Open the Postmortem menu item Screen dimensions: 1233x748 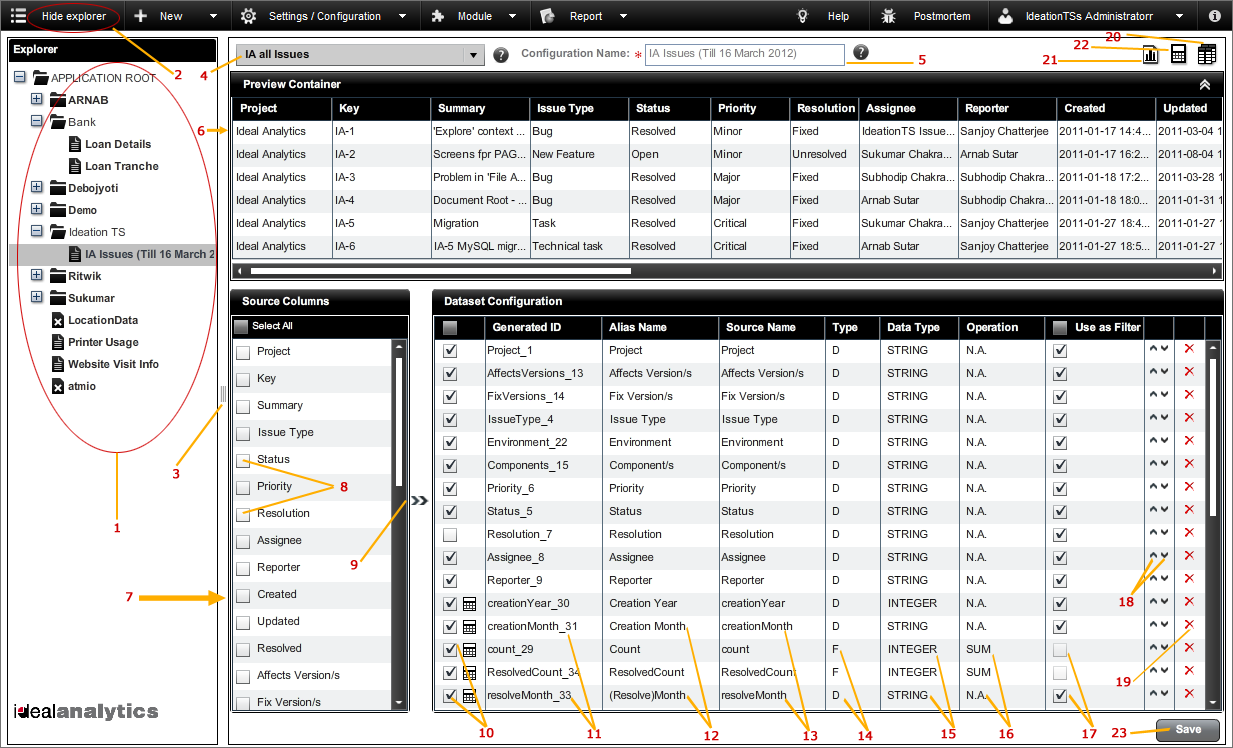click(927, 16)
